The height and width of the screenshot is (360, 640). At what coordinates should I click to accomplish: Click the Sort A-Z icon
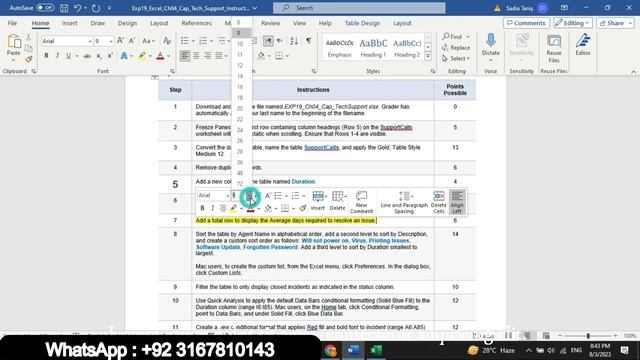pyautogui.click(x=294, y=41)
